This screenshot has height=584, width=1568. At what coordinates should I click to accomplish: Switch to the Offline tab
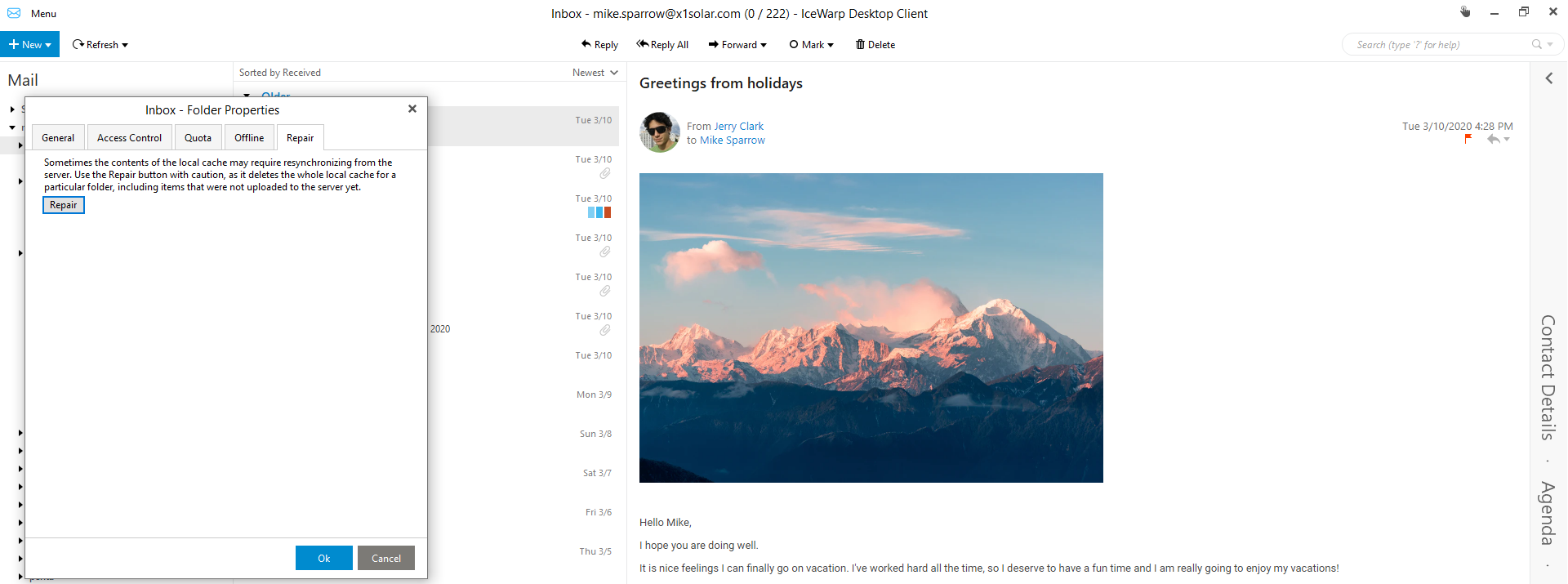tap(249, 138)
